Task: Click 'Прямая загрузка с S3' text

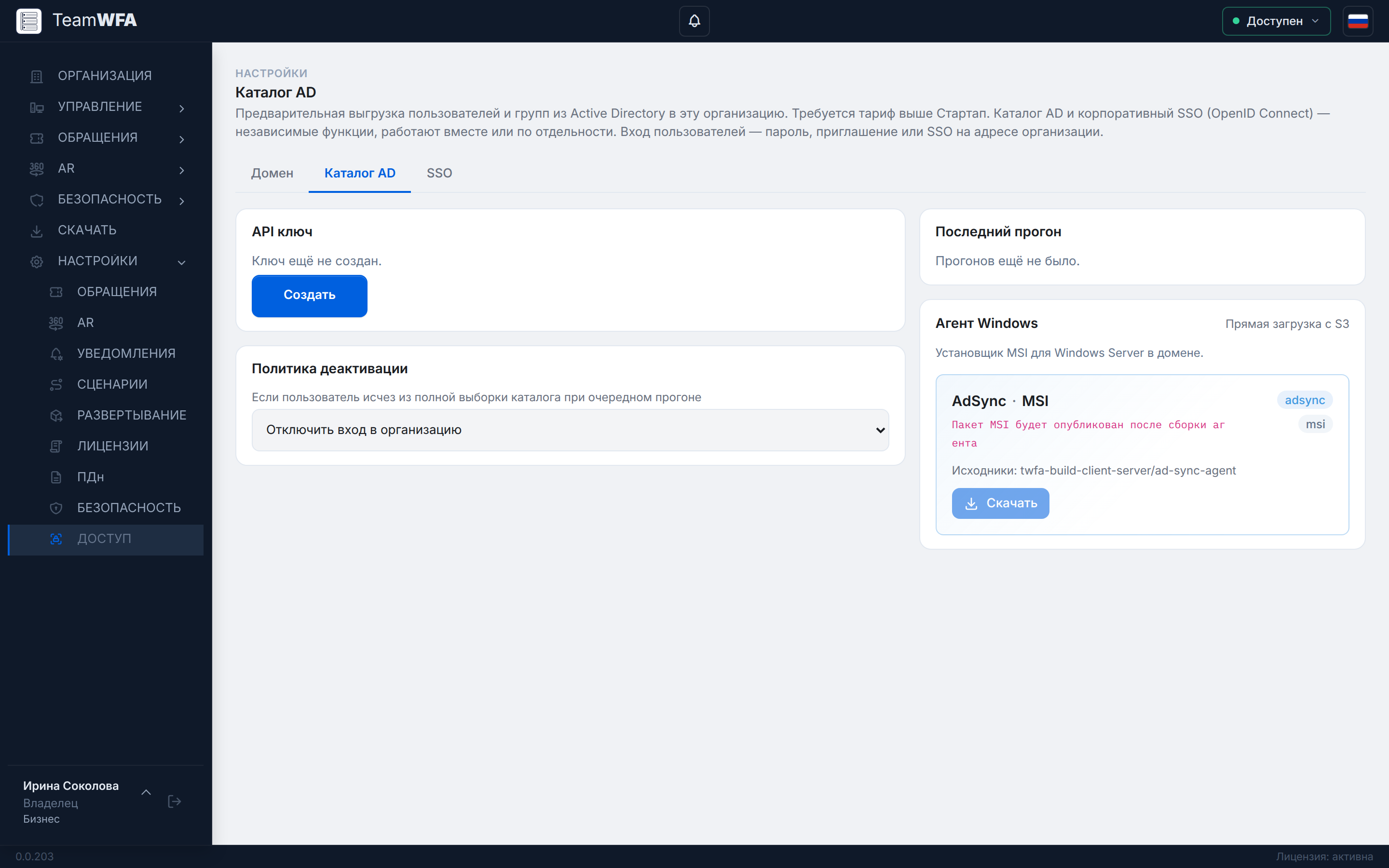Action: pos(1287,324)
